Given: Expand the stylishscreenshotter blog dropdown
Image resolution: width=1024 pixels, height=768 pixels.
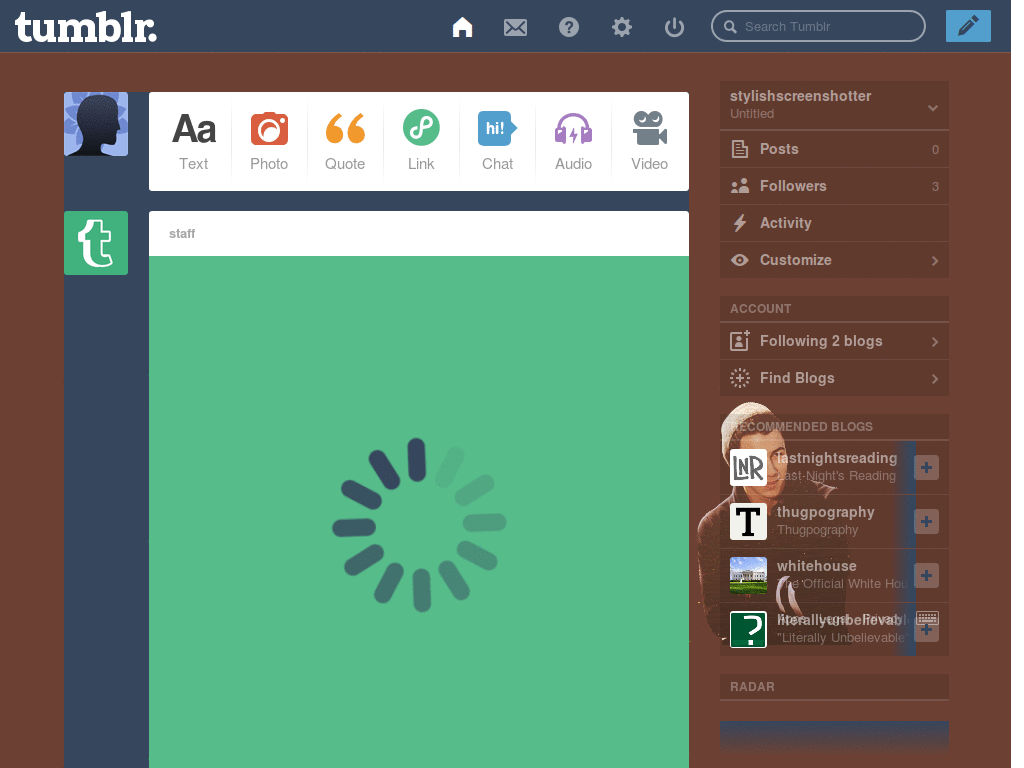Looking at the screenshot, I should (933, 108).
